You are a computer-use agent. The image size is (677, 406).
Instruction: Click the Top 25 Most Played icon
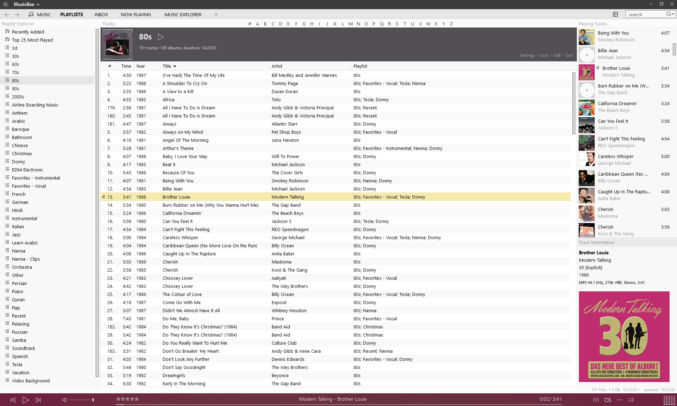tap(7, 40)
